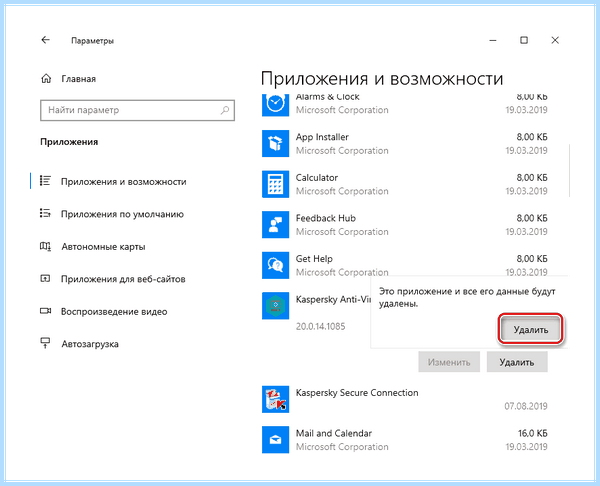
Task: Click the Alarms & Clock app icon
Action: coord(276,104)
